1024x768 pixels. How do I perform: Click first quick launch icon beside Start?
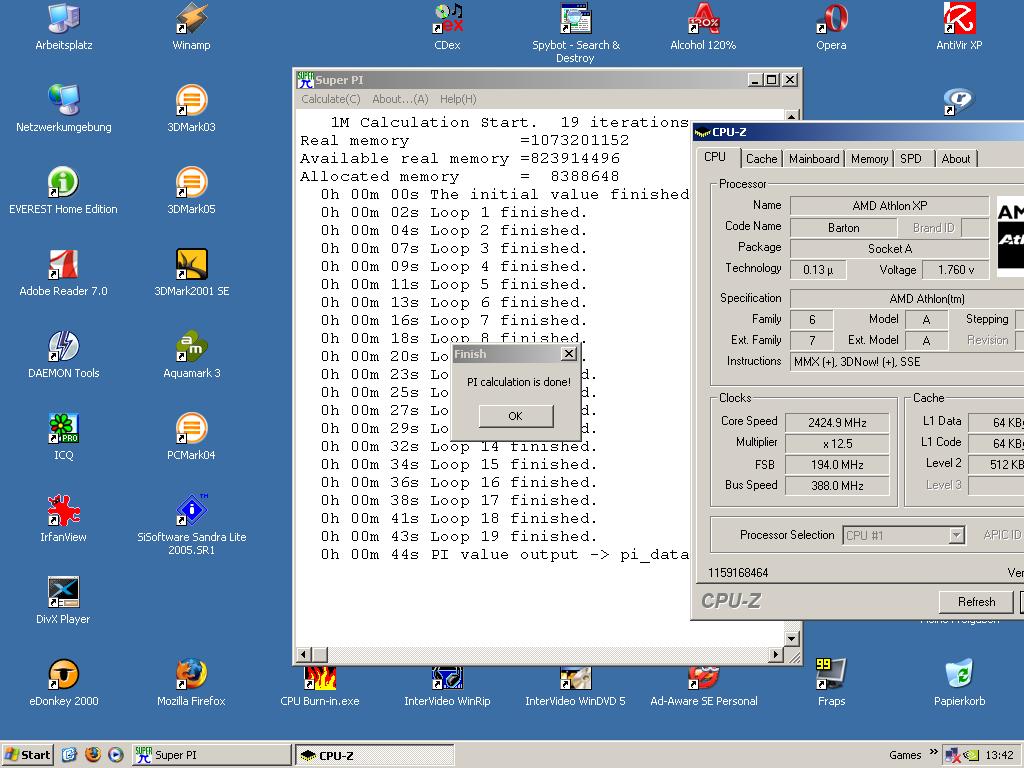(69, 755)
